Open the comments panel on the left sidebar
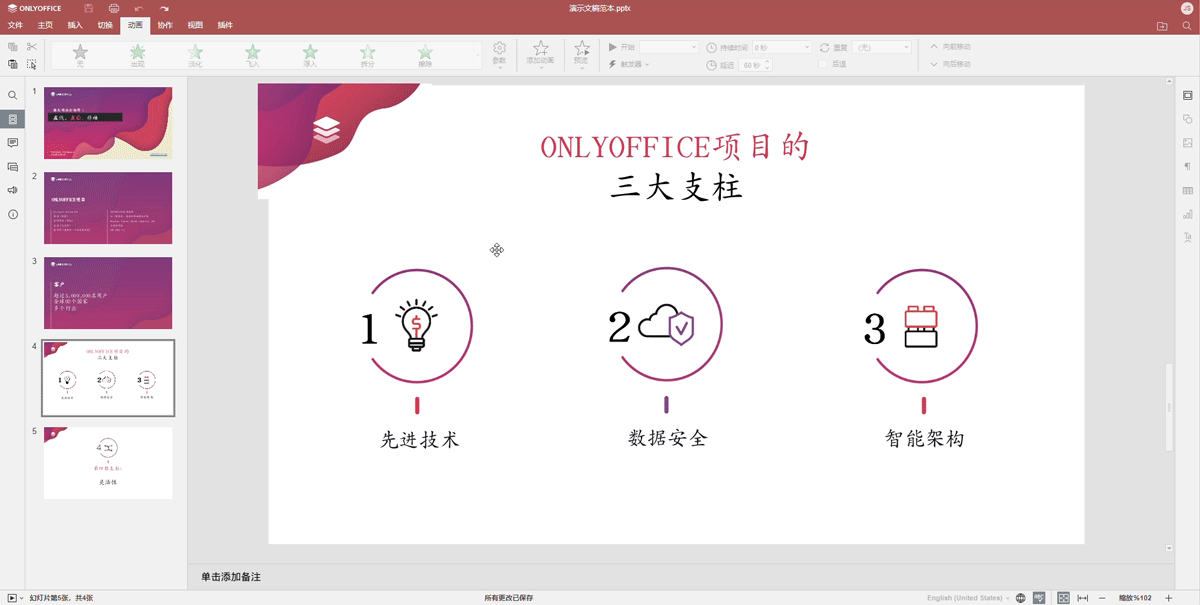 [x=13, y=144]
